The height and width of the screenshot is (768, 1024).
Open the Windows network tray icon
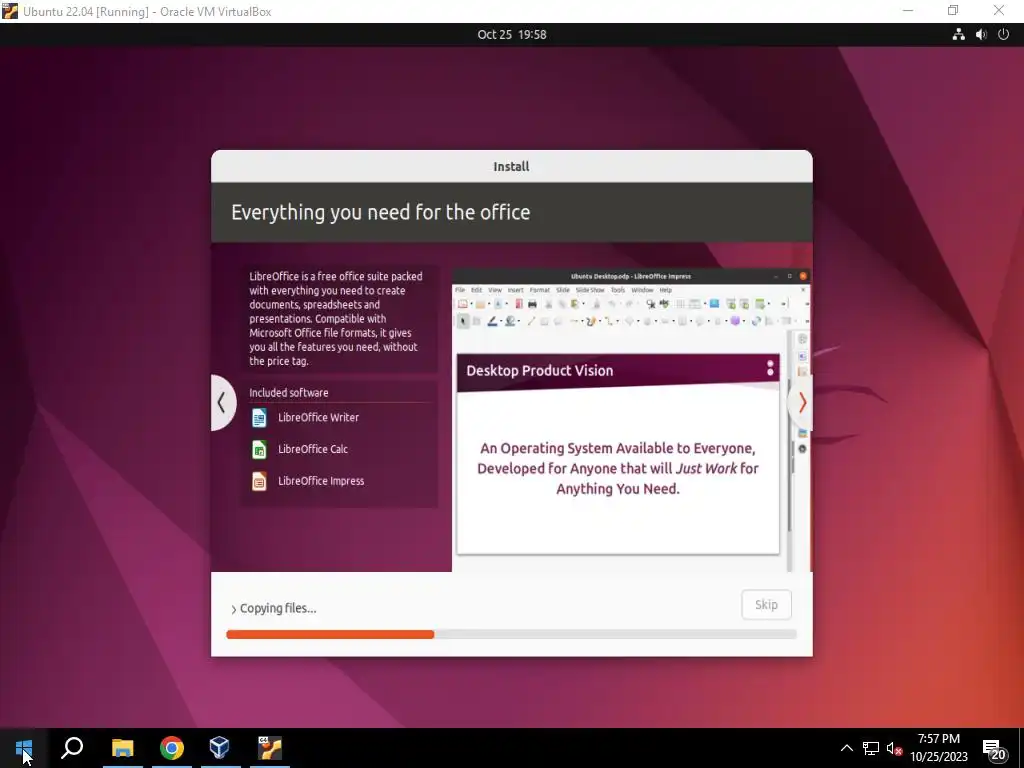[x=871, y=748]
